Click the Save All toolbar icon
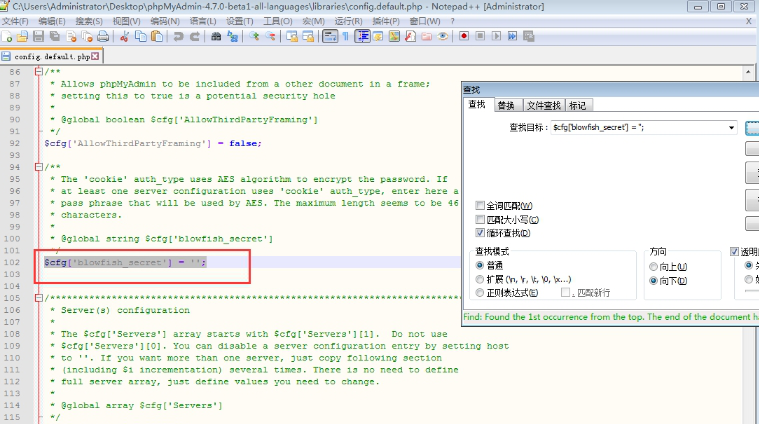Image resolution: width=759 pixels, height=440 pixels. coord(55,36)
